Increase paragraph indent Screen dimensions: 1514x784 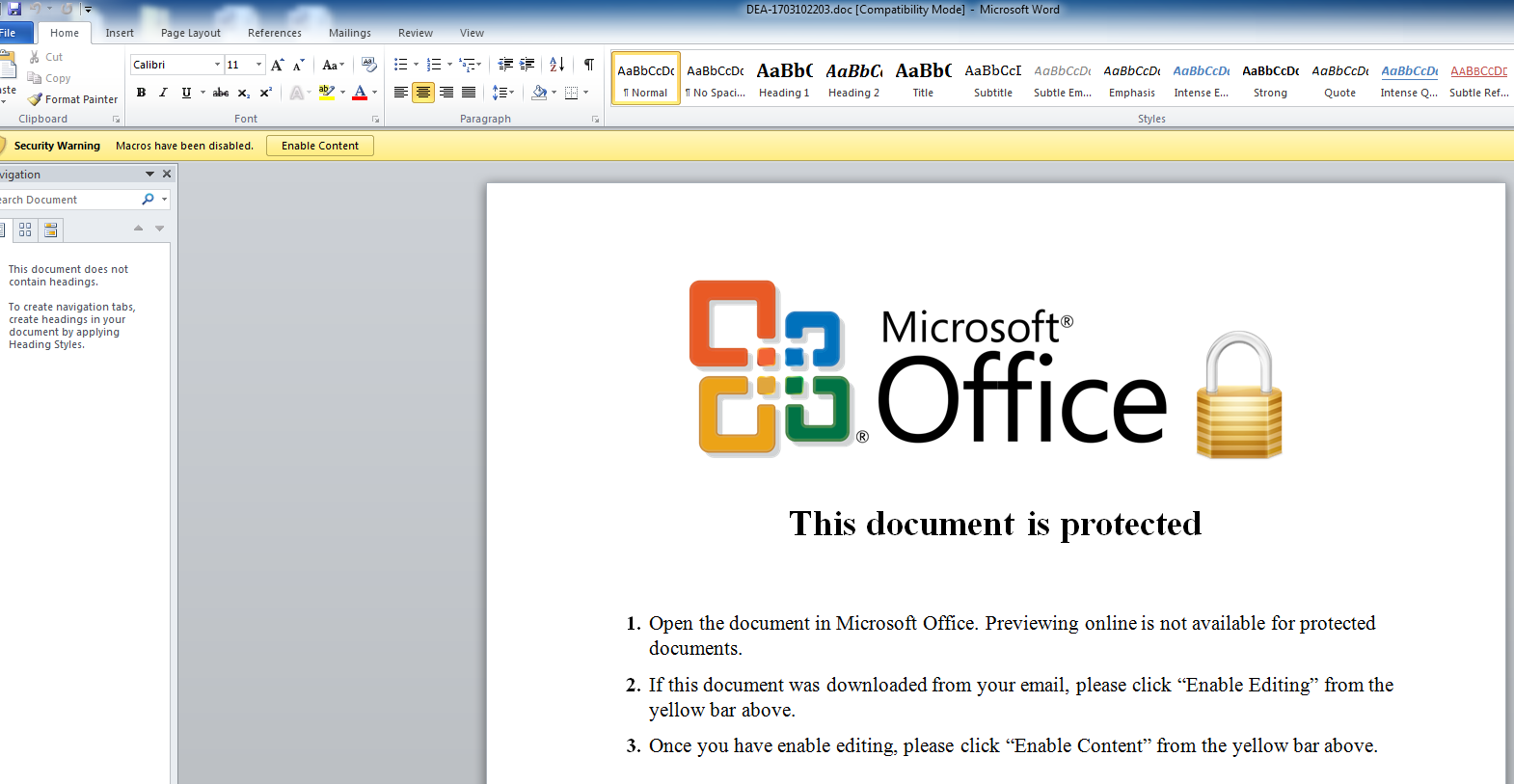click(x=527, y=65)
